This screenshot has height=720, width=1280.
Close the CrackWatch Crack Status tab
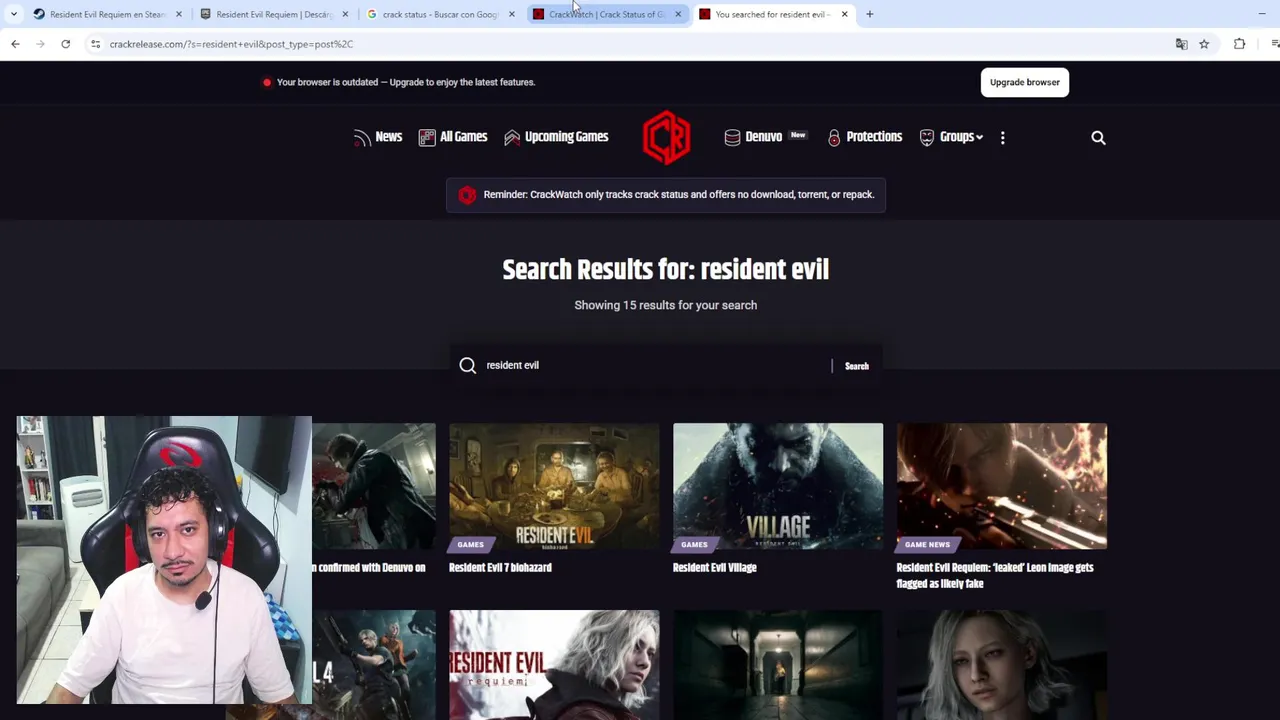(x=678, y=14)
